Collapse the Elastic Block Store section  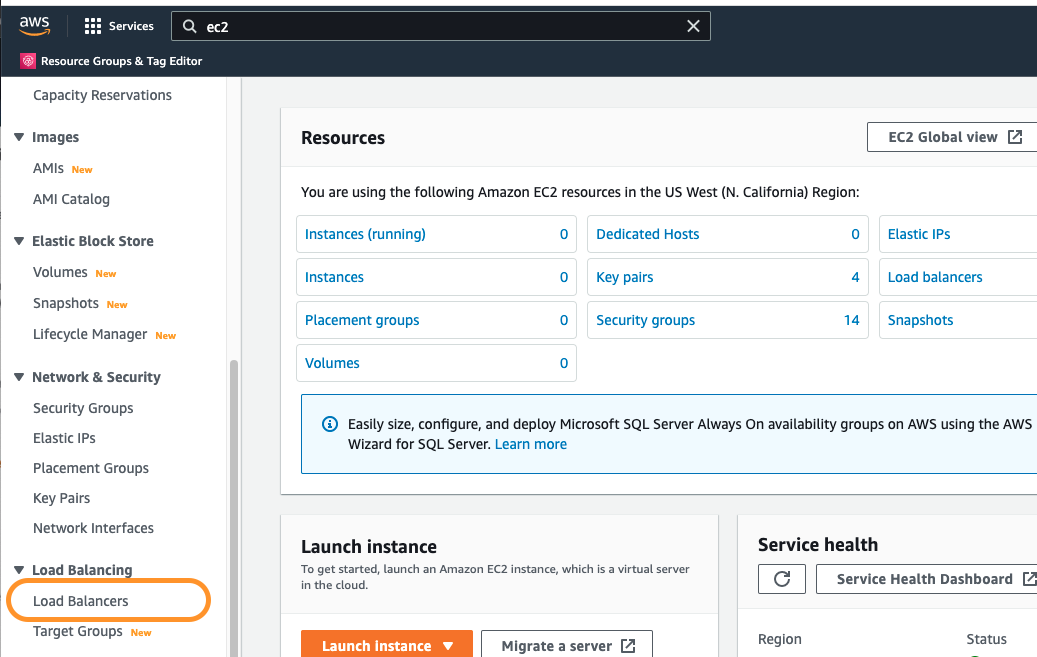click(19, 241)
